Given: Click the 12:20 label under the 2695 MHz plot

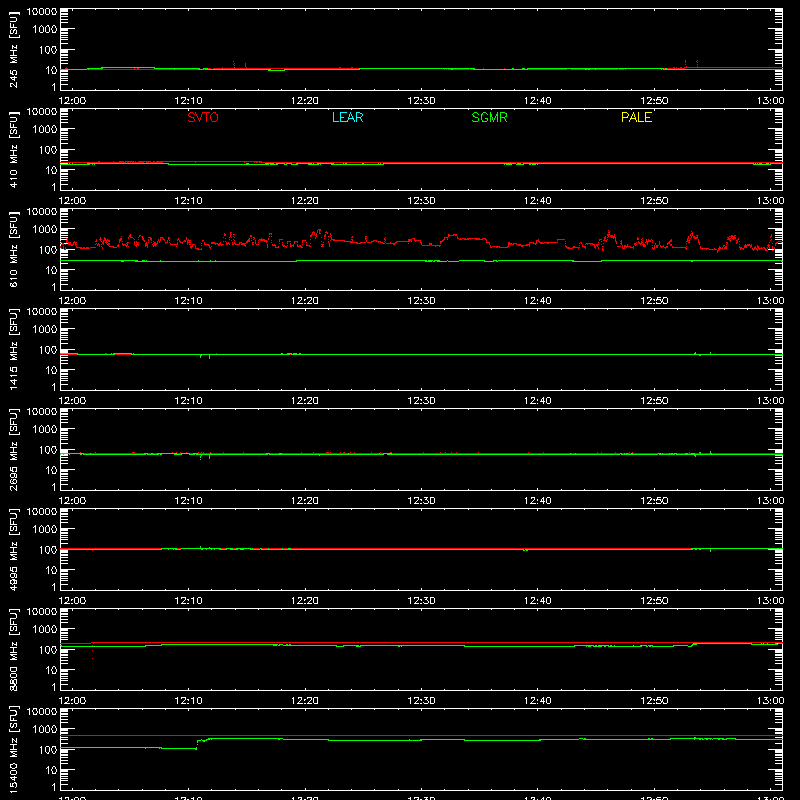Looking at the screenshot, I should point(305,501).
